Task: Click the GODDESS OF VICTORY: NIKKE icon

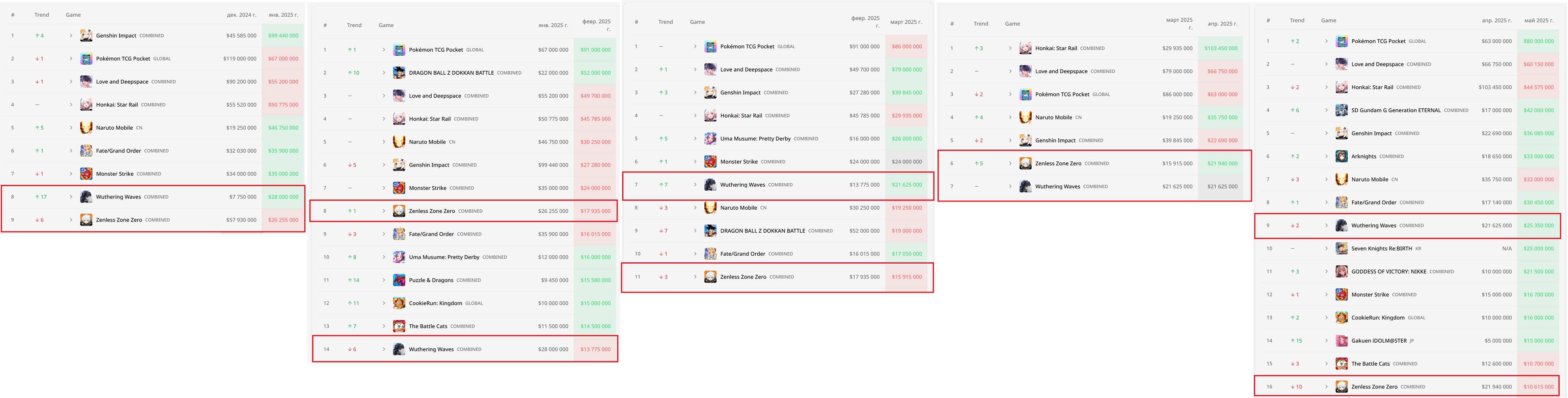Action: click(1341, 271)
